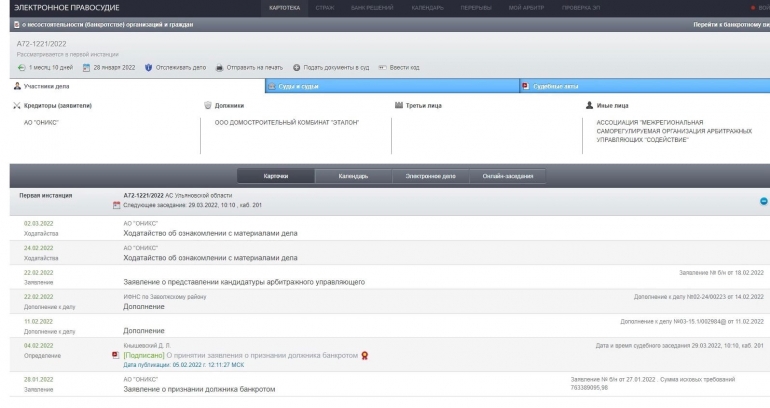Open the ruling О принятии заявления о признании должника банкротом
Screen dimensions: 770x408
pyautogui.click(x=260, y=355)
